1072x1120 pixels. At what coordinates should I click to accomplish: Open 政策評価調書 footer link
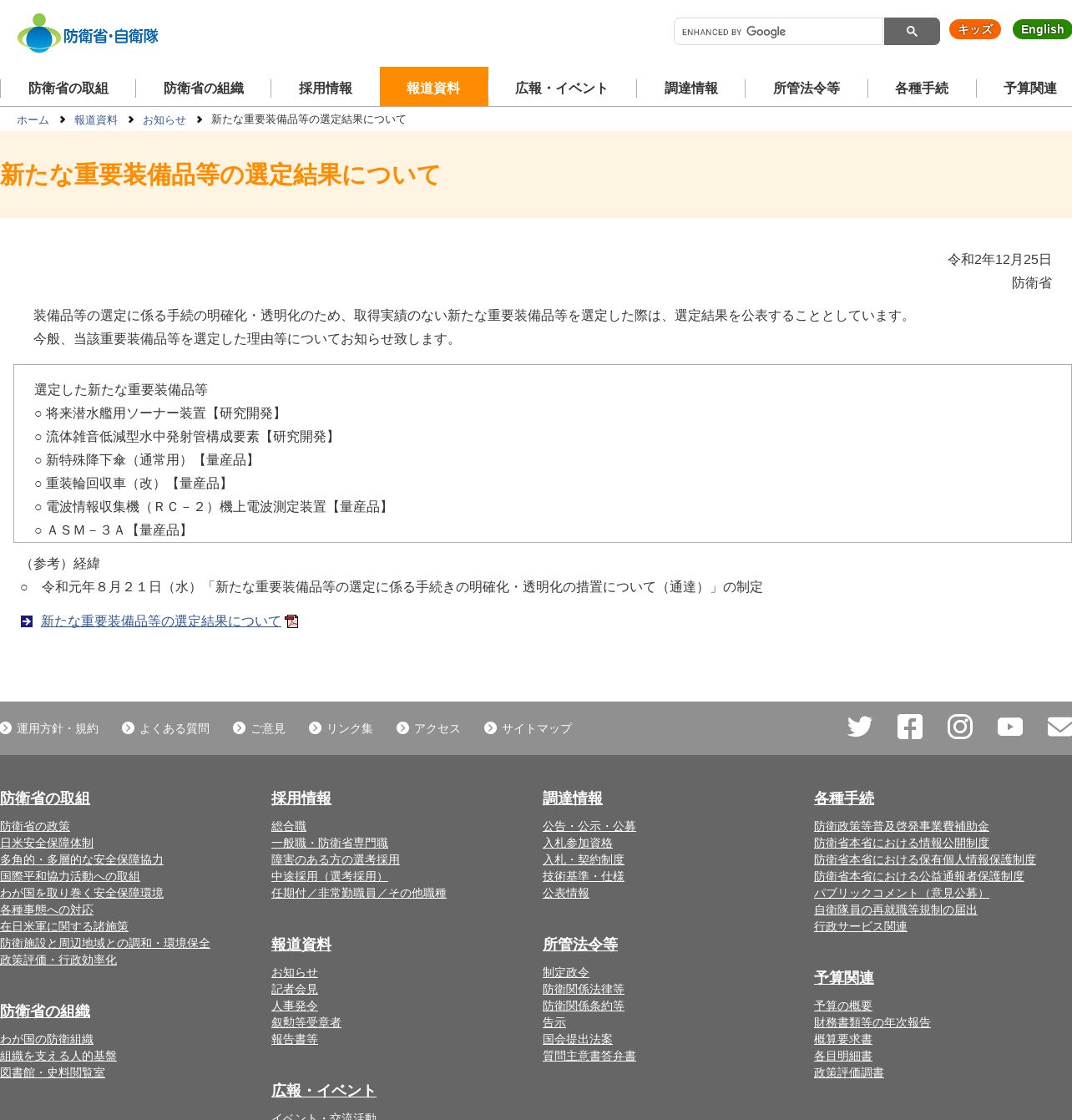(x=849, y=1073)
